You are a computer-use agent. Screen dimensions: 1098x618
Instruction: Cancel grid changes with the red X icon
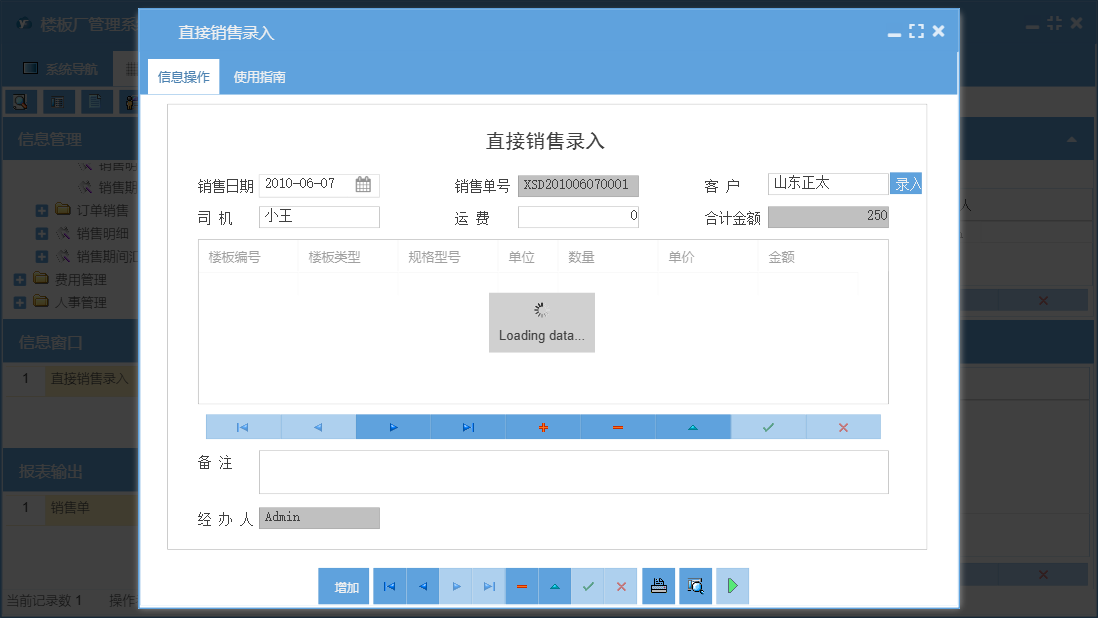[x=842, y=427]
